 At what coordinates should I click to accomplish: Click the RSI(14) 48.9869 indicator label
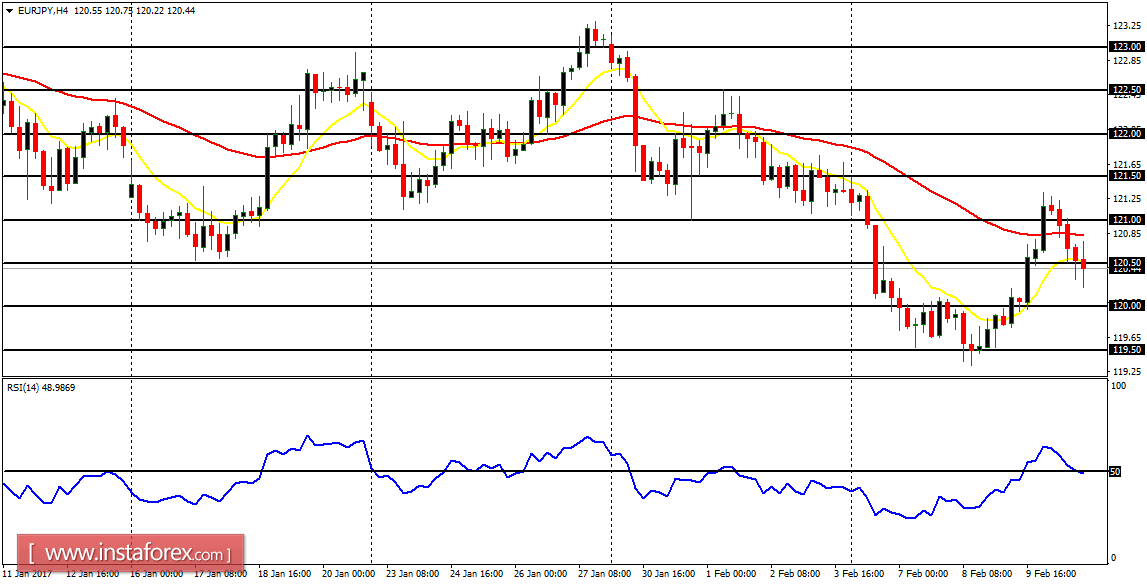coord(41,388)
